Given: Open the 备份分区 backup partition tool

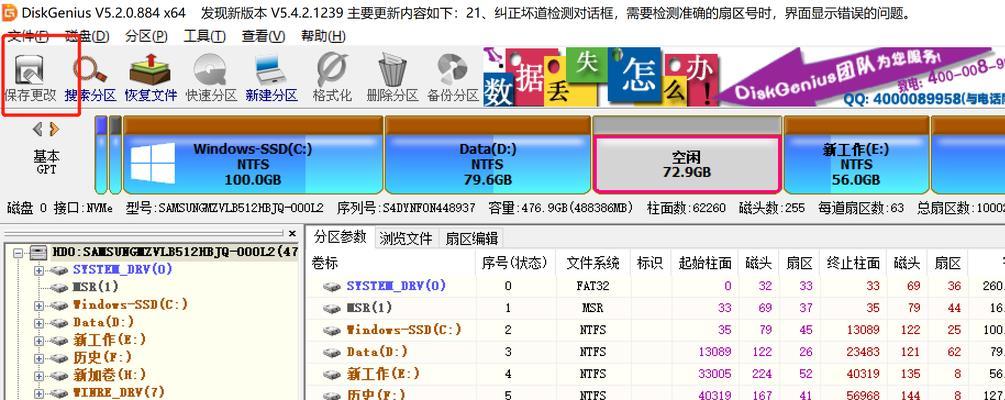Looking at the screenshot, I should click(x=453, y=78).
